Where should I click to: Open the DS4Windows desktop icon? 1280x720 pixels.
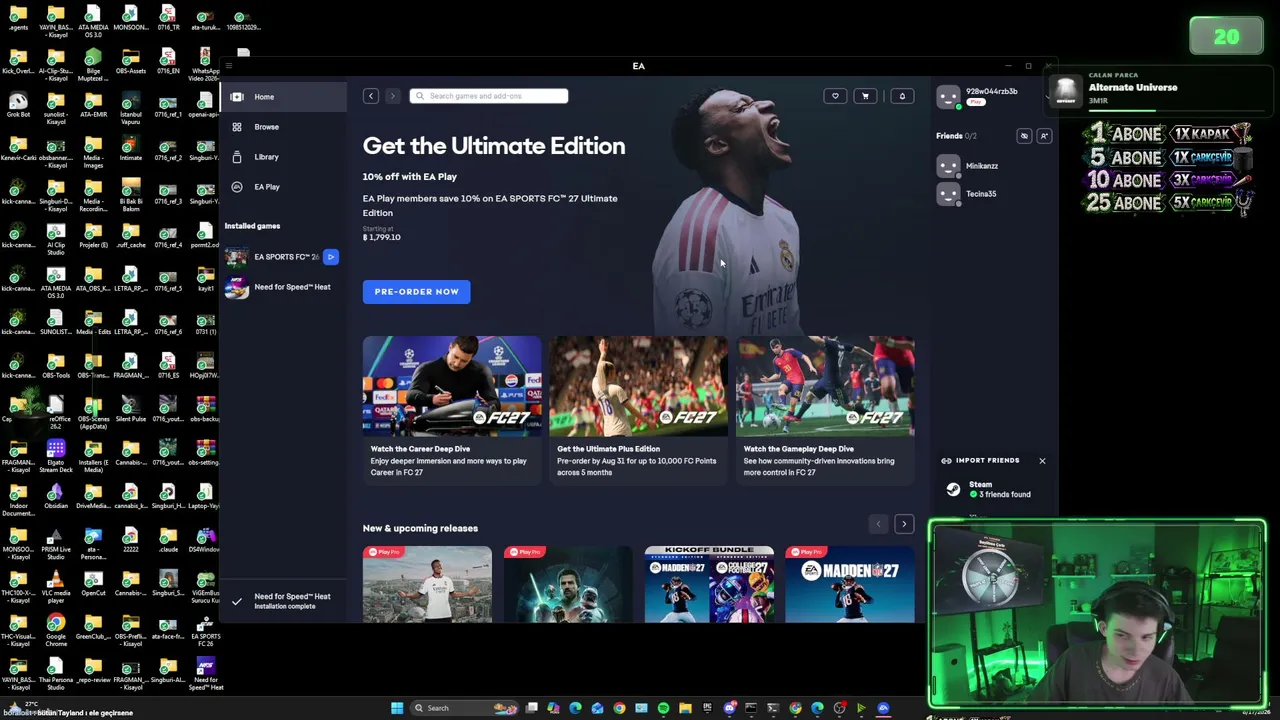tap(205, 540)
